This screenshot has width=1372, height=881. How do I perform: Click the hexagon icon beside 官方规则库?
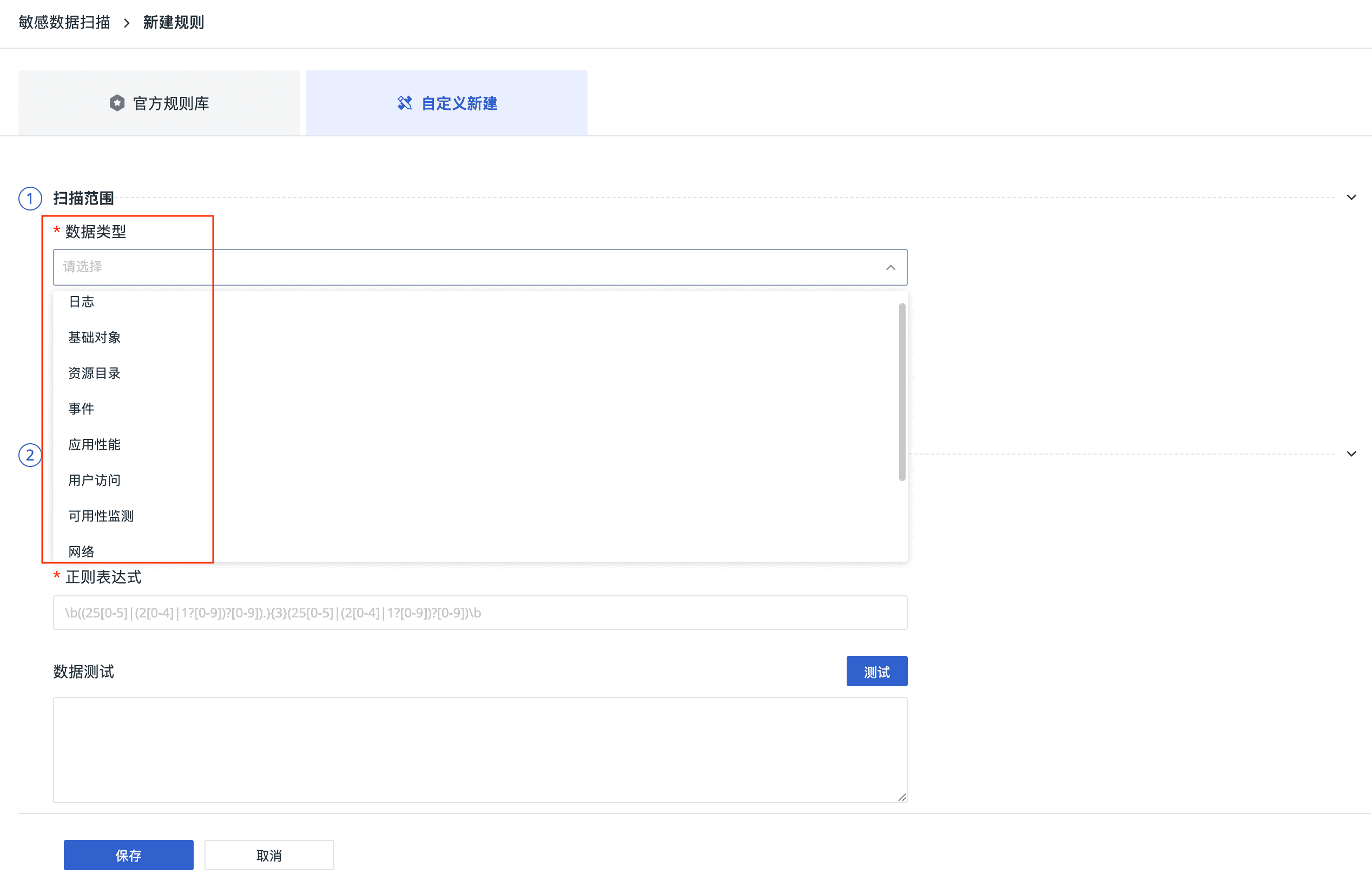(117, 103)
